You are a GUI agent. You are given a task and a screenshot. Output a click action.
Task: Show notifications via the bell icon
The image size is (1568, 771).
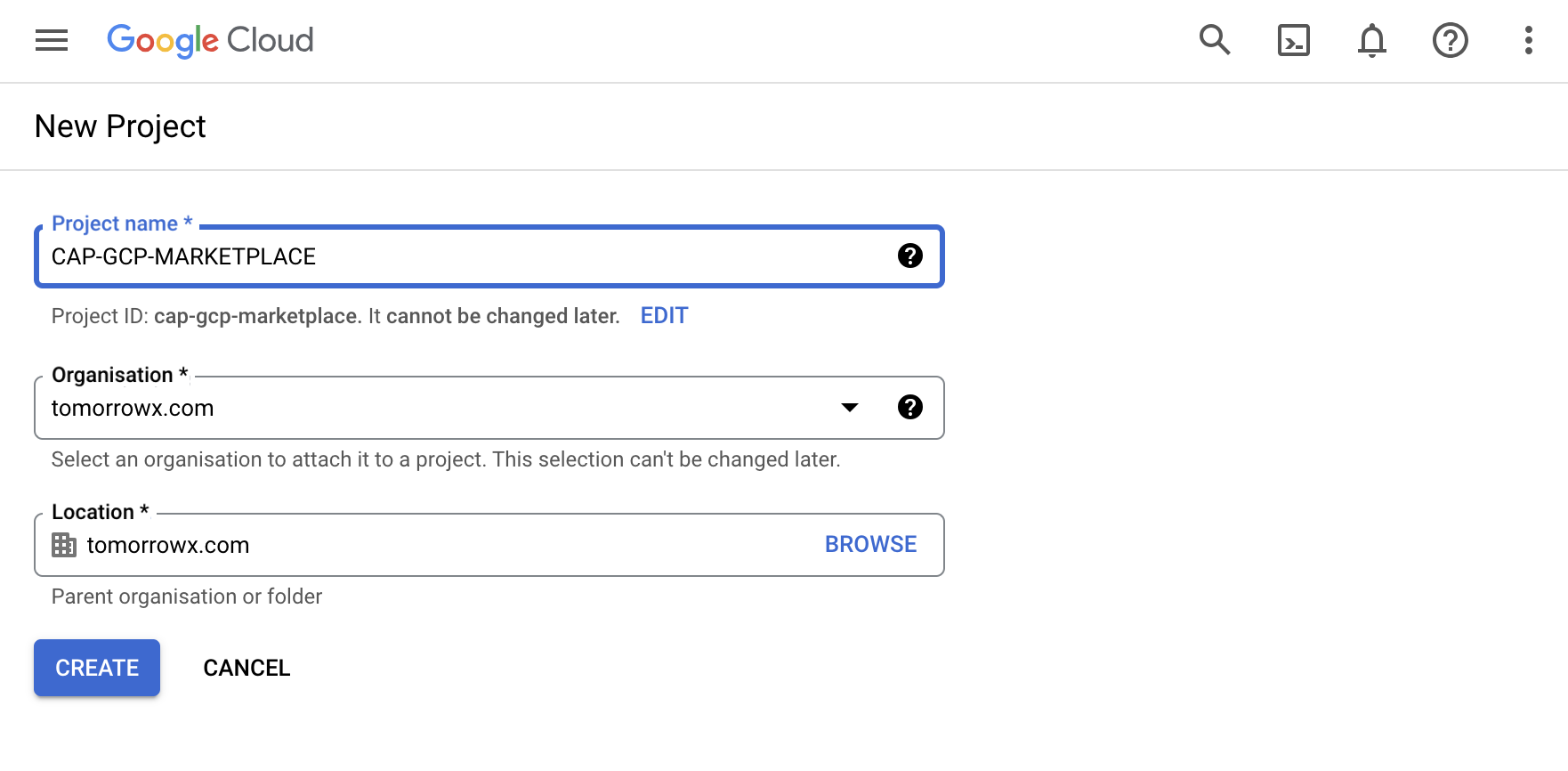coord(1371,40)
